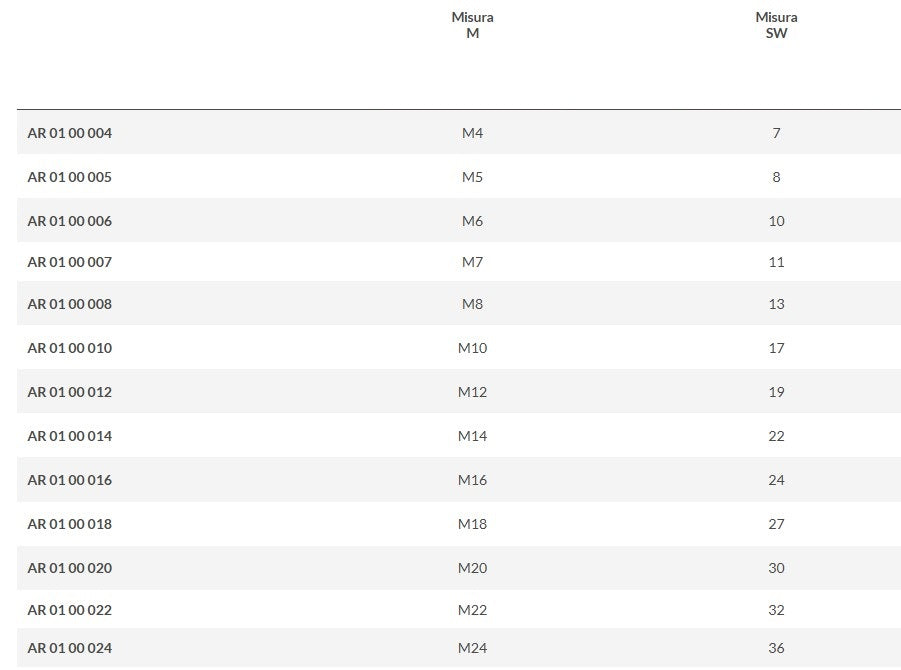Screen dimensions: 901x670
Task: Click SW value 19 in M12 row
Action: click(776, 392)
